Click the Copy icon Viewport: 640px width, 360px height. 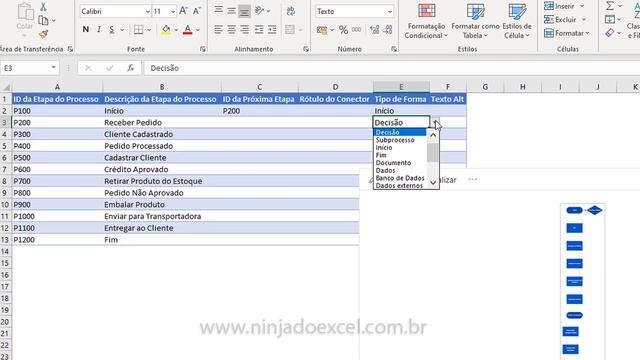43,20
